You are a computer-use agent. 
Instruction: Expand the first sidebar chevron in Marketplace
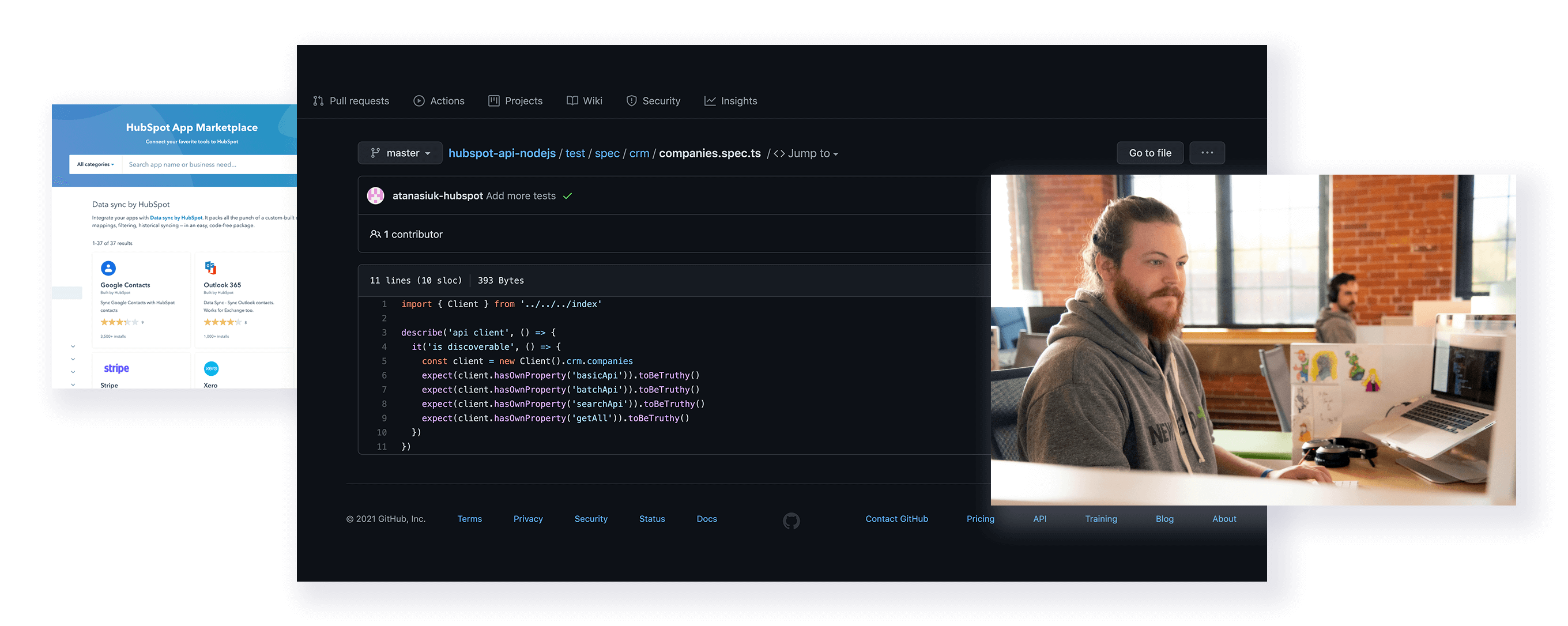73,347
